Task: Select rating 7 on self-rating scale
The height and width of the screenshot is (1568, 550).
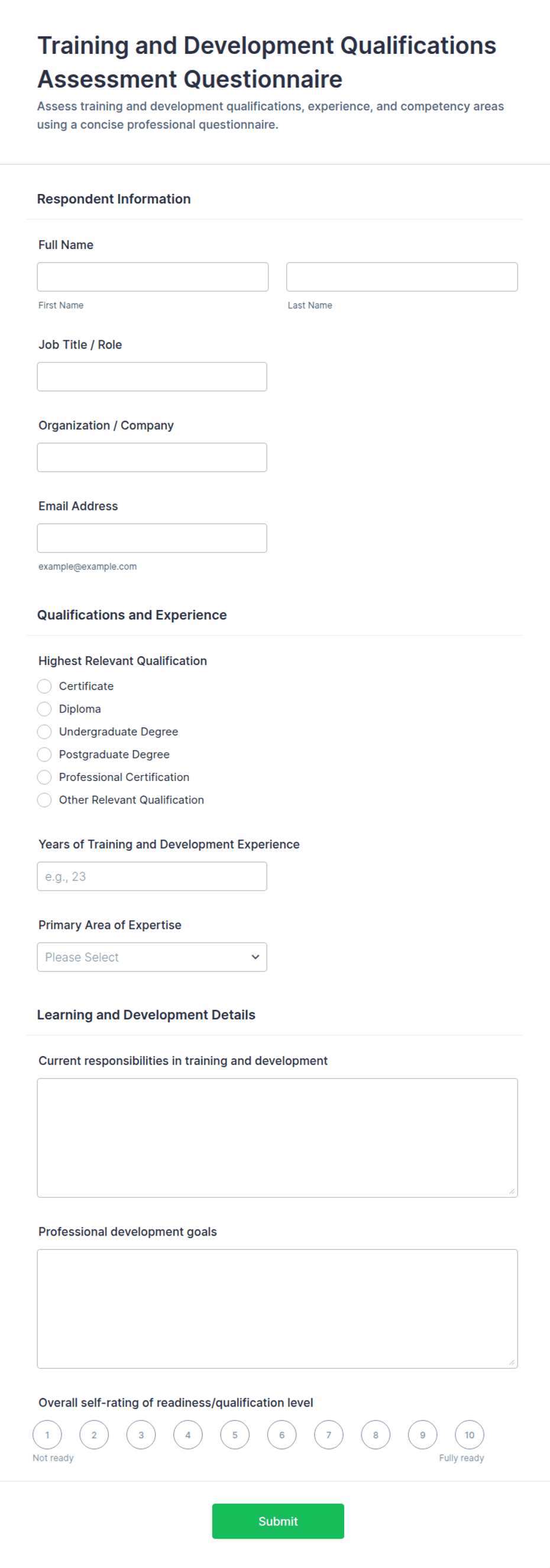Action: point(329,1435)
